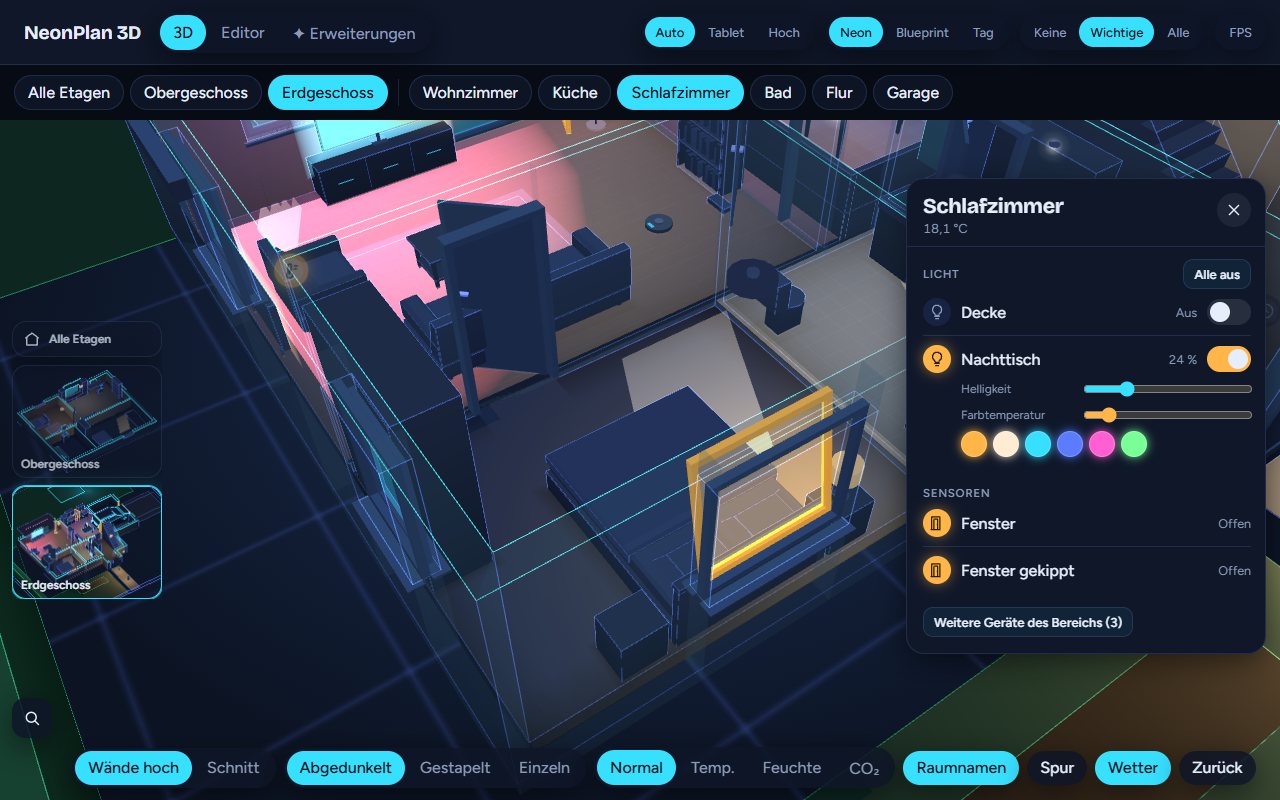The height and width of the screenshot is (800, 1280).
Task: Pick the orange color swatch
Action: (x=974, y=444)
